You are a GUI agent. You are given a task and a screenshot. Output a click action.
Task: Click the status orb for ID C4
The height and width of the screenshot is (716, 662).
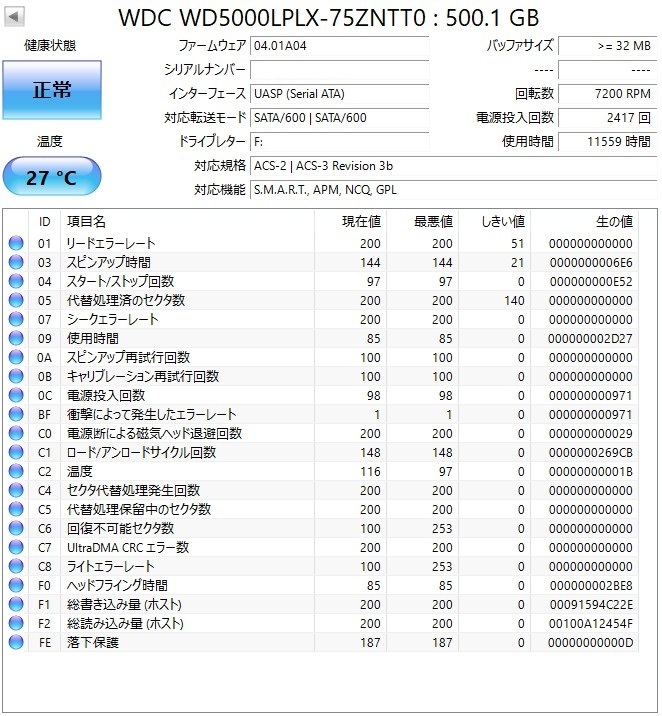coord(16,490)
